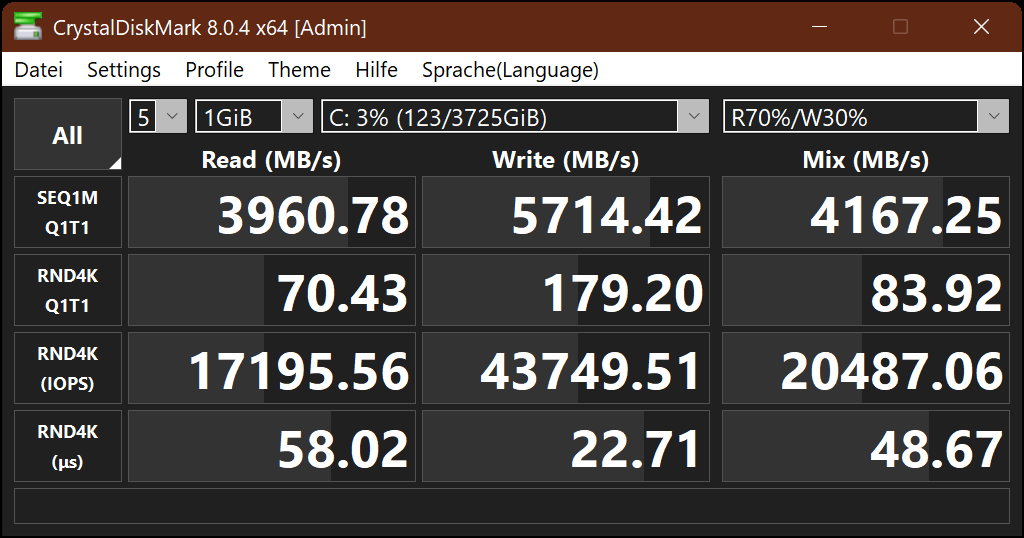Run the SEQ1M Q1T1 test

click(68, 212)
